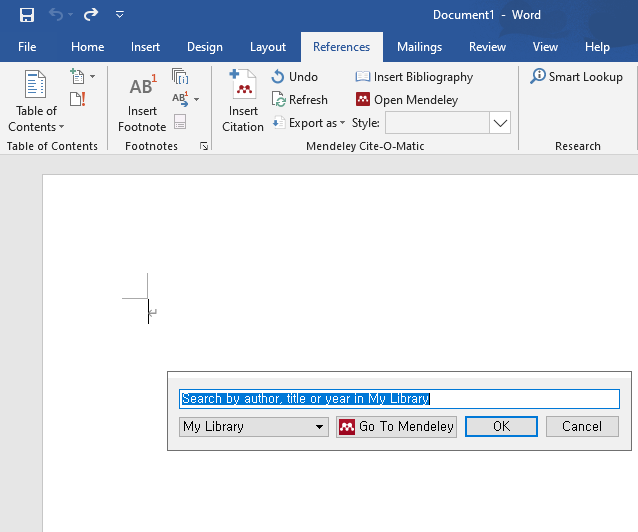638x532 pixels.
Task: Click Insert Bibliography
Action: pos(414,77)
